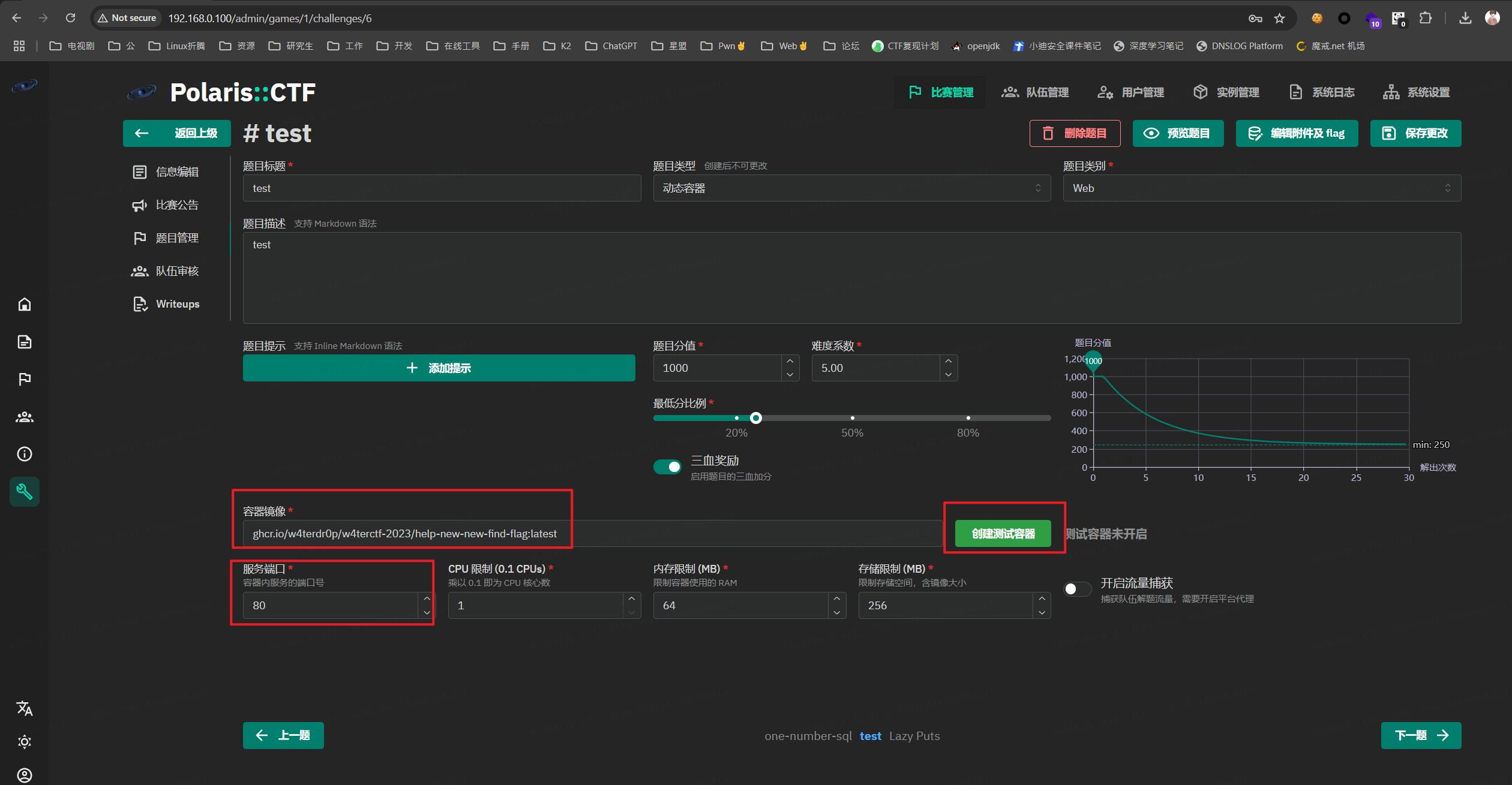Screen dimensions: 1512x785
Task: Click the home icon in left sidebar
Action: (25, 305)
